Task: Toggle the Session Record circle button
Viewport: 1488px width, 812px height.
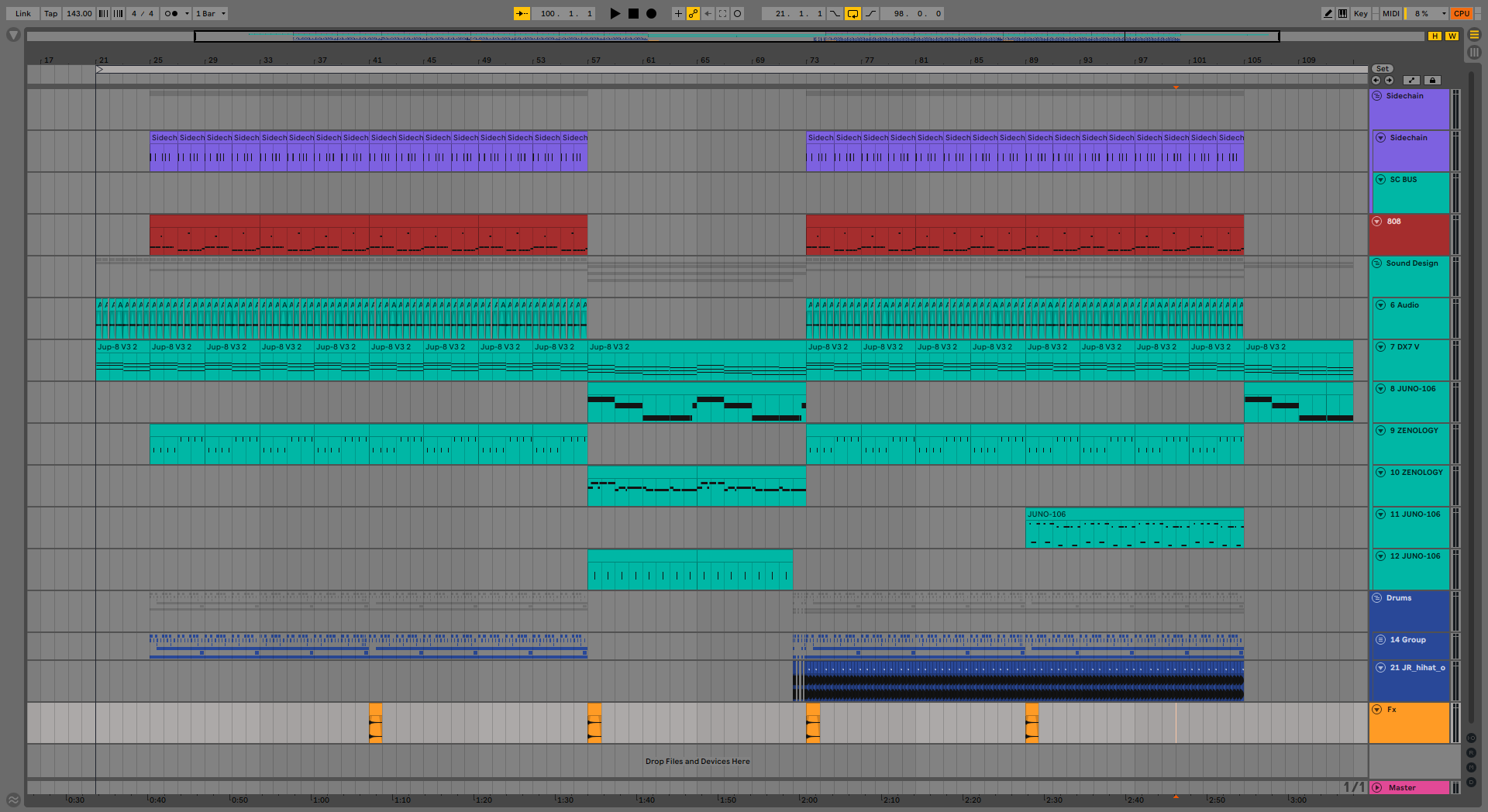Action: (737, 13)
